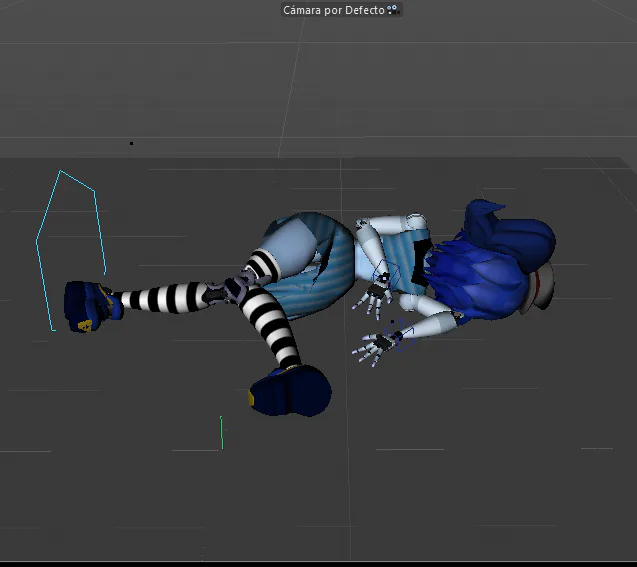
Task: Click the "Cámara por Defecto" viewport label
Action: pos(334,10)
